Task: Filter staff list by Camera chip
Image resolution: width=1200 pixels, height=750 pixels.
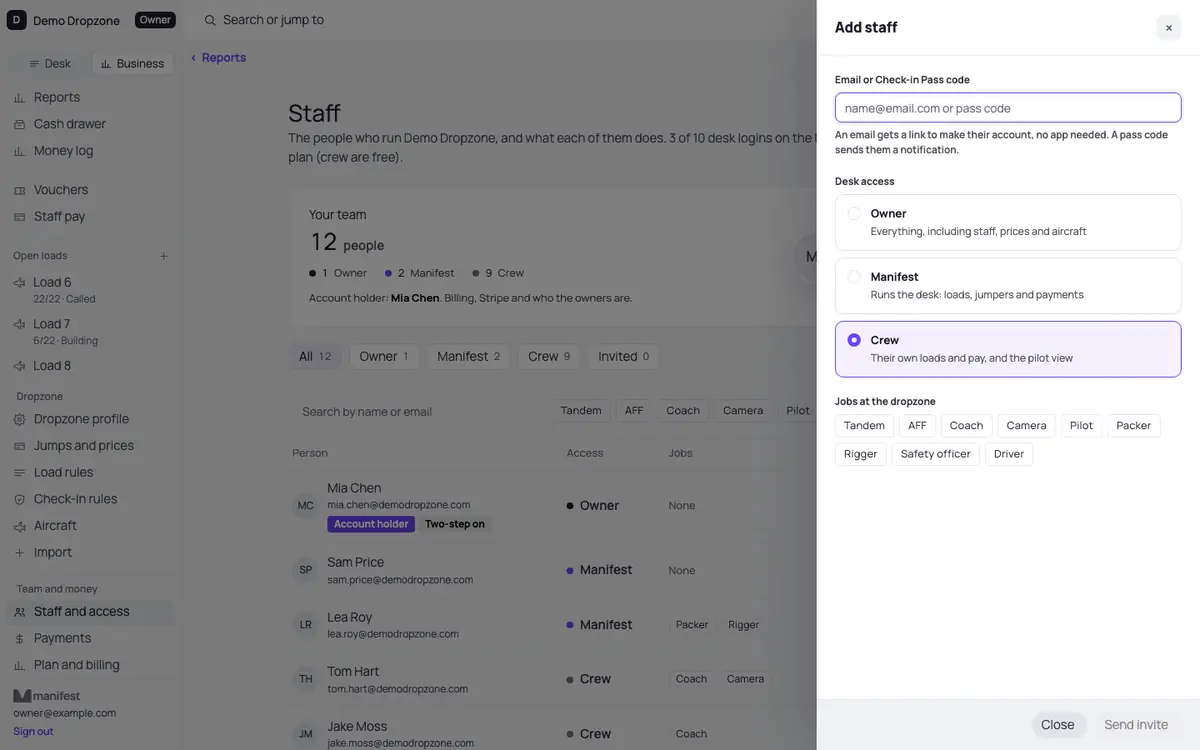Action: pos(743,411)
